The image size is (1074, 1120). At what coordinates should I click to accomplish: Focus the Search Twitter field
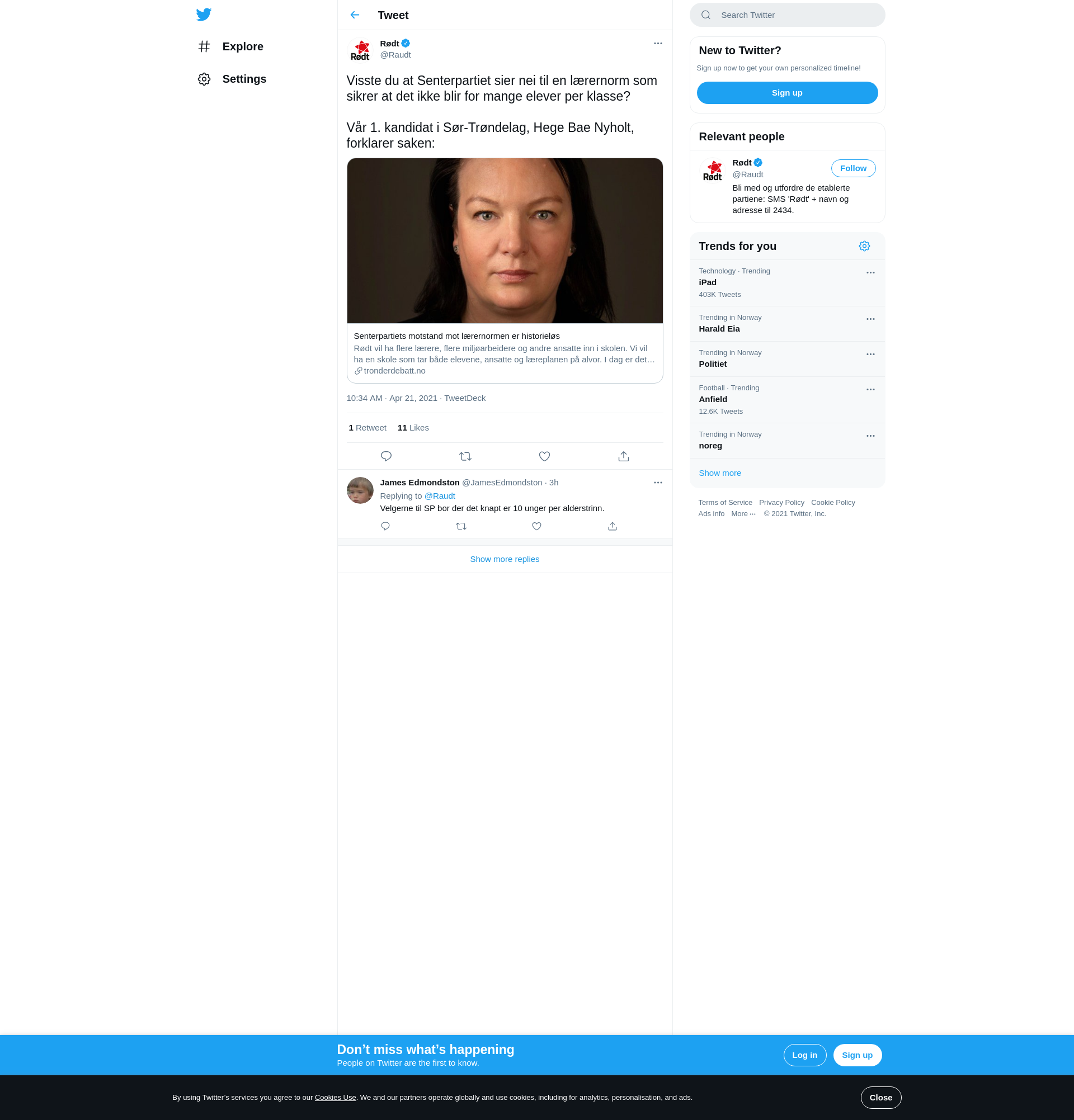click(x=787, y=15)
